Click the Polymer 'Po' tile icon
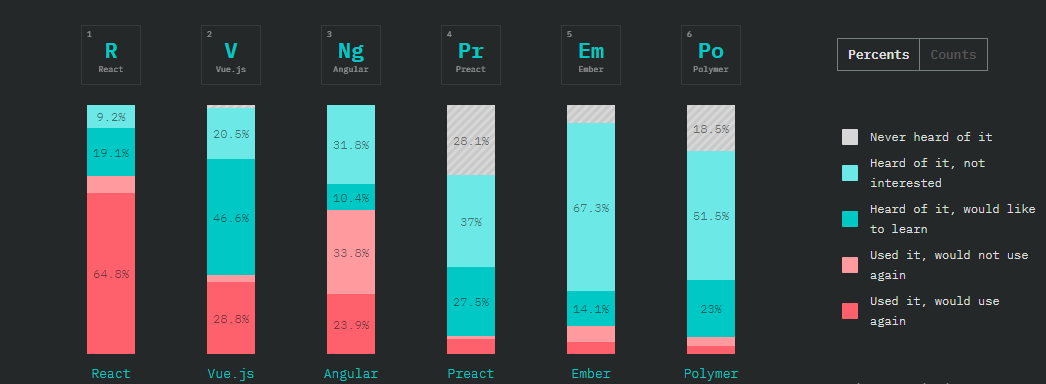This screenshot has height=384, width=1046. (711, 55)
